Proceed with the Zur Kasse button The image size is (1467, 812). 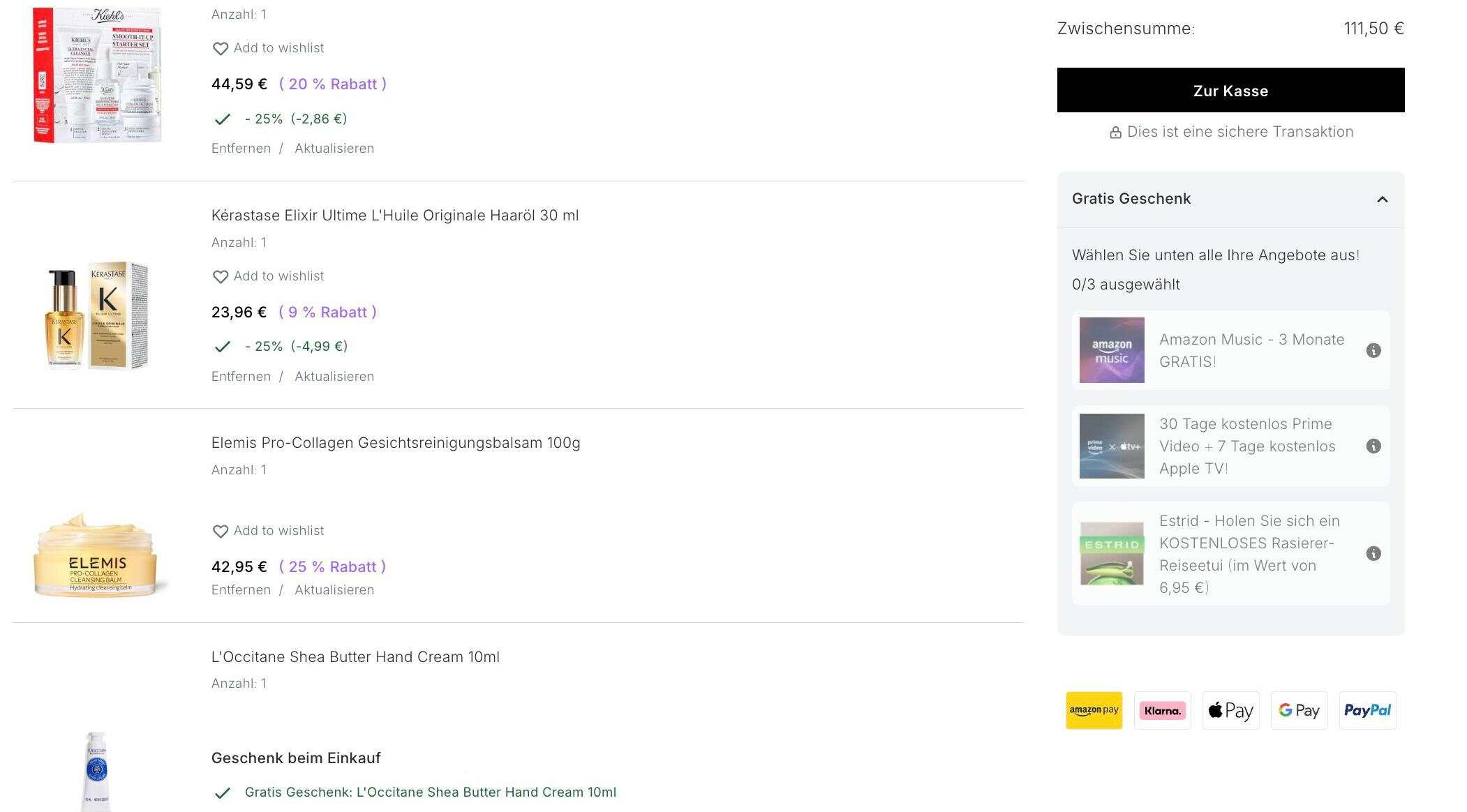click(x=1230, y=90)
